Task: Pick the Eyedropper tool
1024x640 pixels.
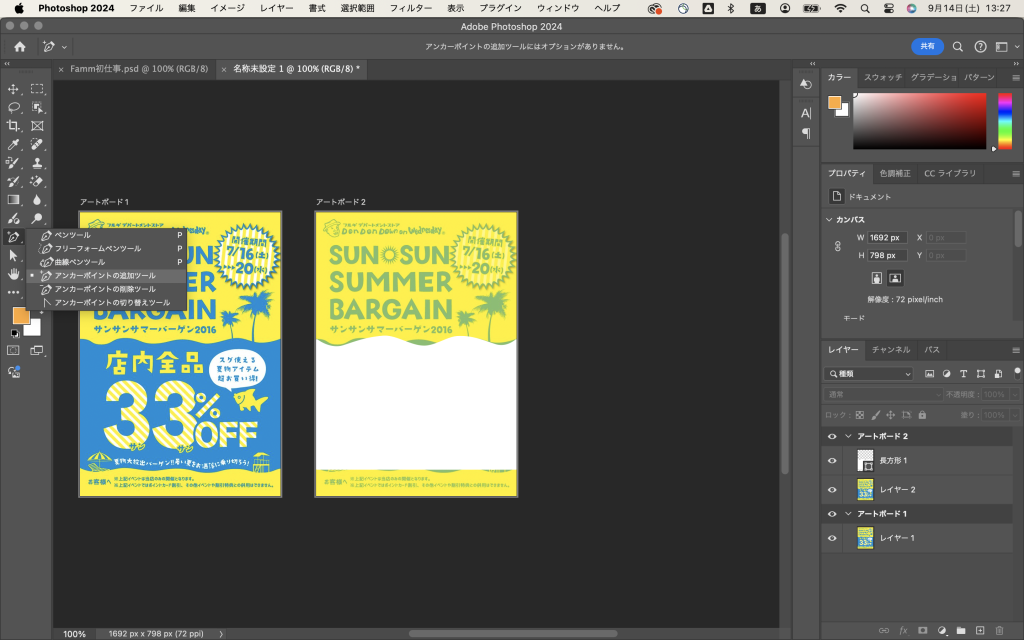Action: click(14, 144)
